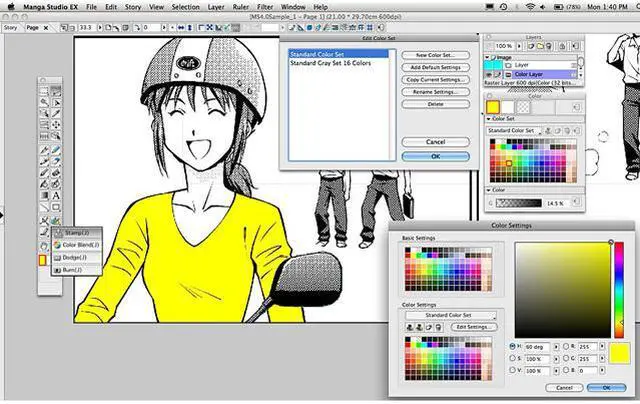Select the text tool marked A
This screenshot has height=404, width=640.
pyautogui.click(x=56, y=195)
